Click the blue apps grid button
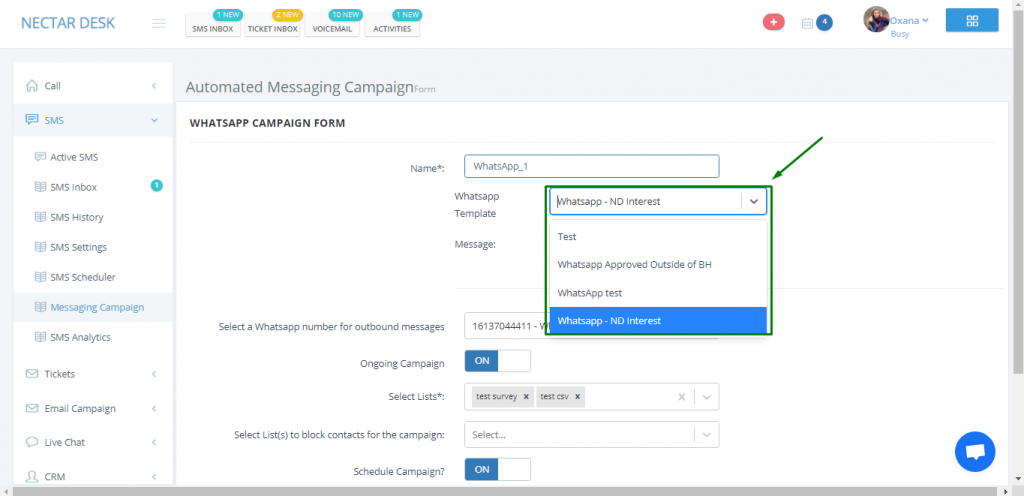Image resolution: width=1024 pixels, height=496 pixels. [x=972, y=20]
